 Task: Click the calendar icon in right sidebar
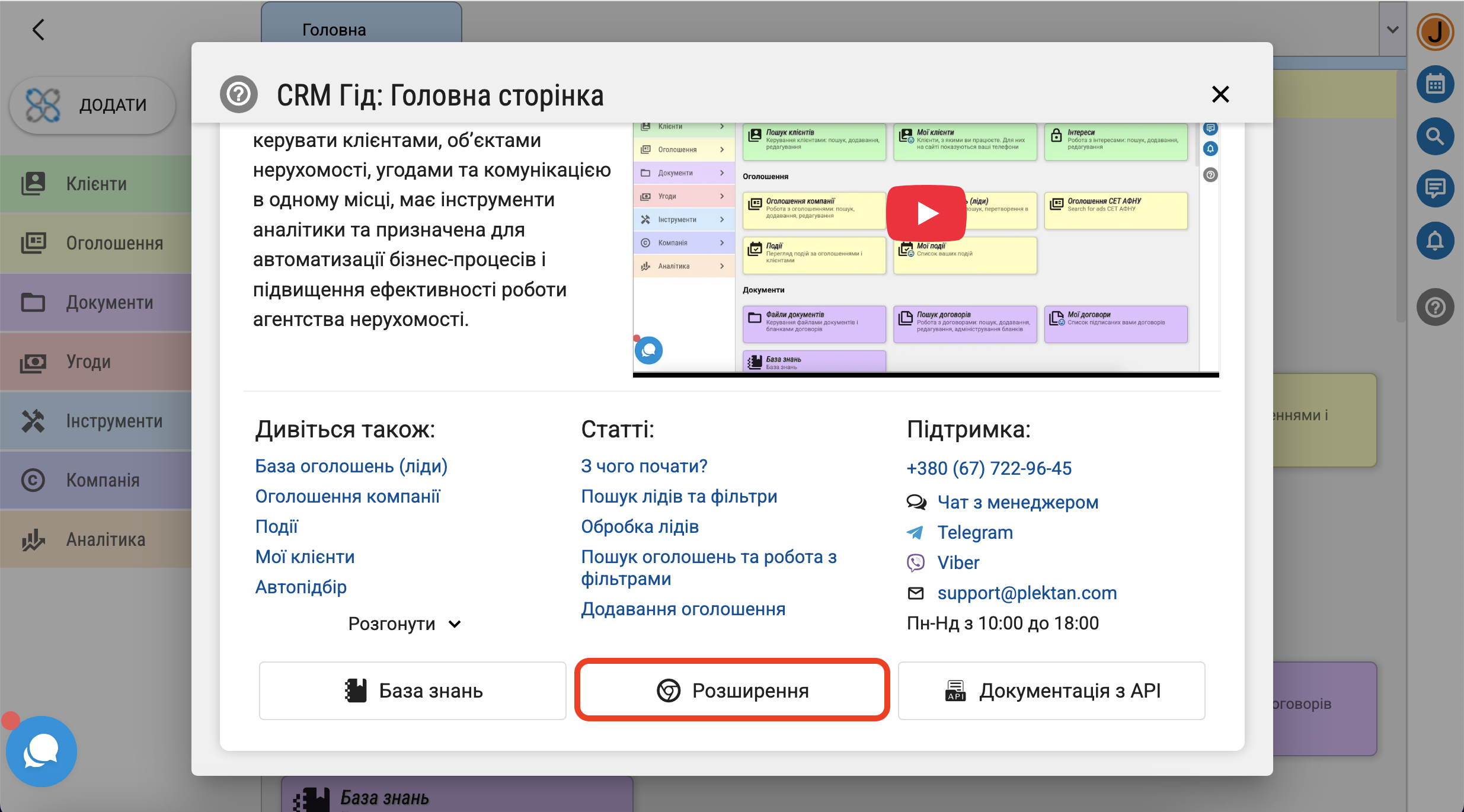(1435, 85)
